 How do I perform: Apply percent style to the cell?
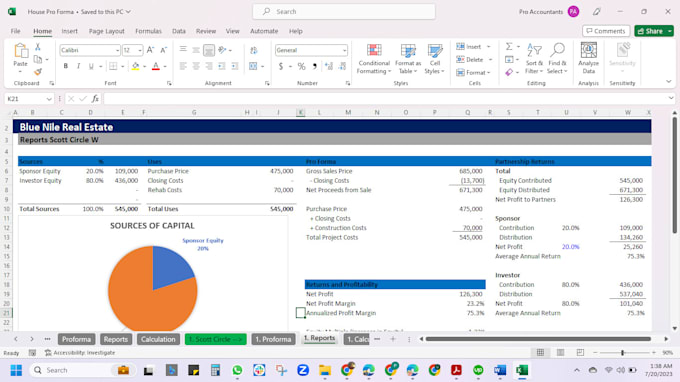coord(301,66)
